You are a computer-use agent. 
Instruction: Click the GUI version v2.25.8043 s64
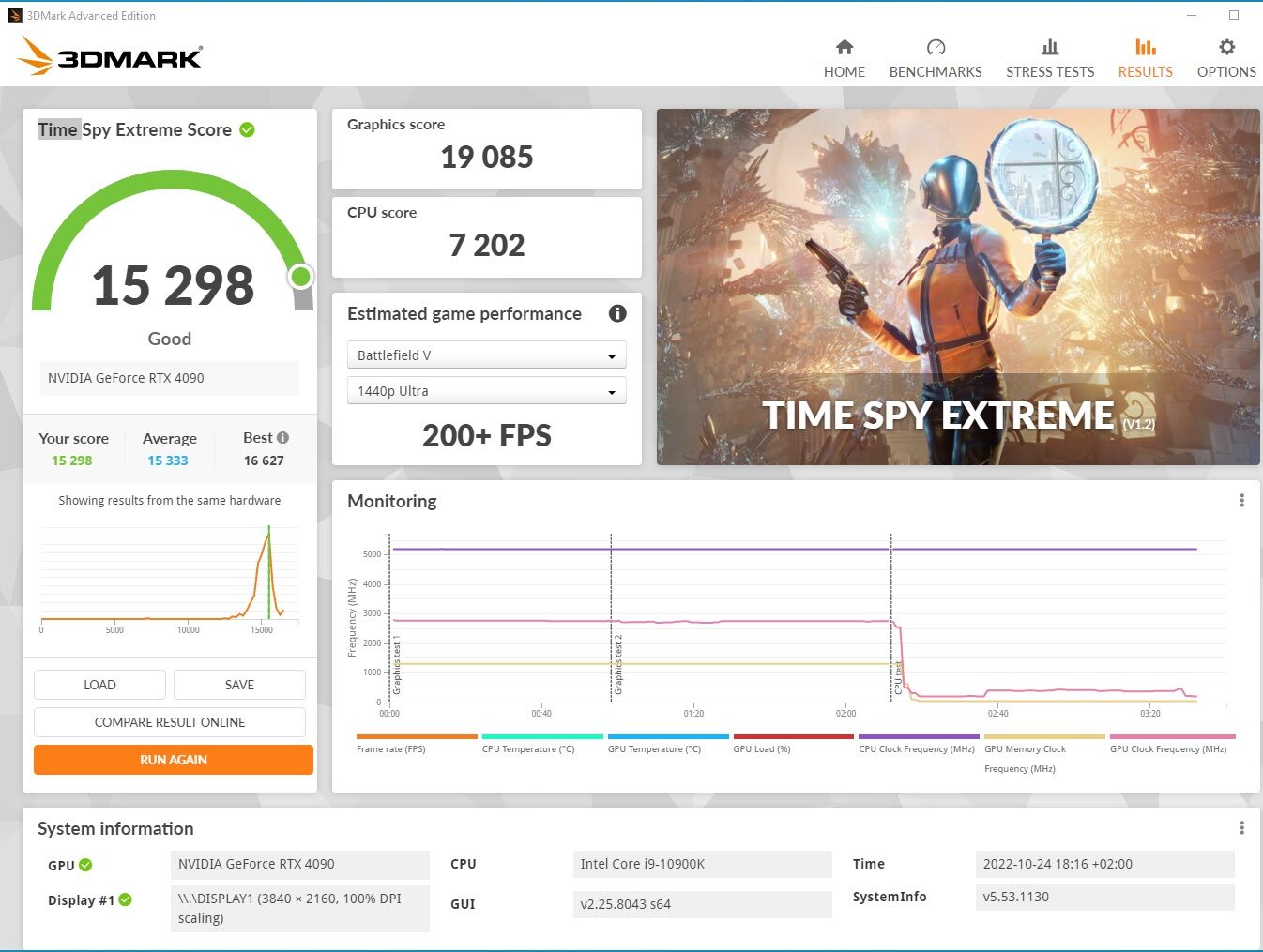point(702,904)
